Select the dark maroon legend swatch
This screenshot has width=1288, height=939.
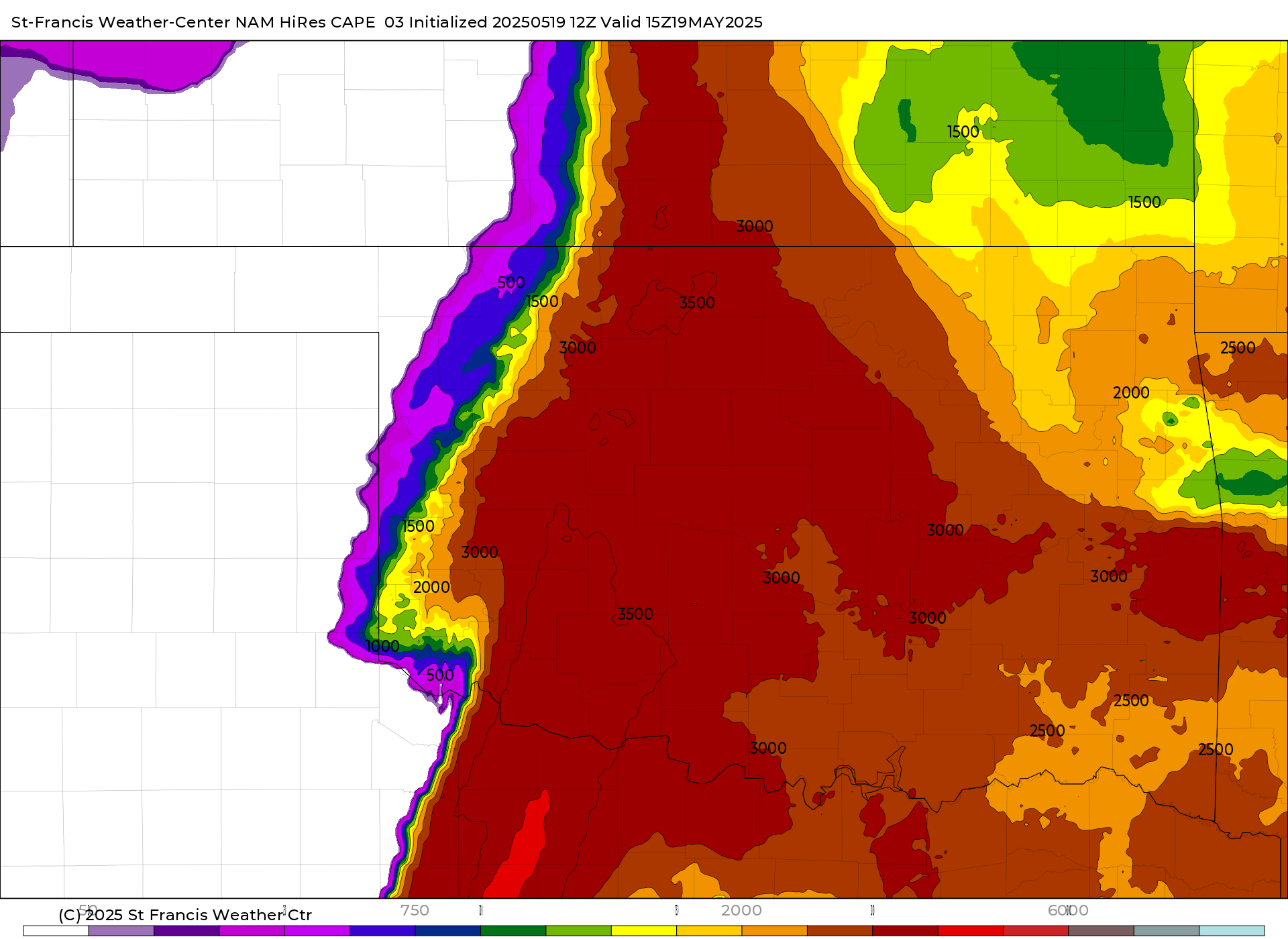(x=905, y=931)
